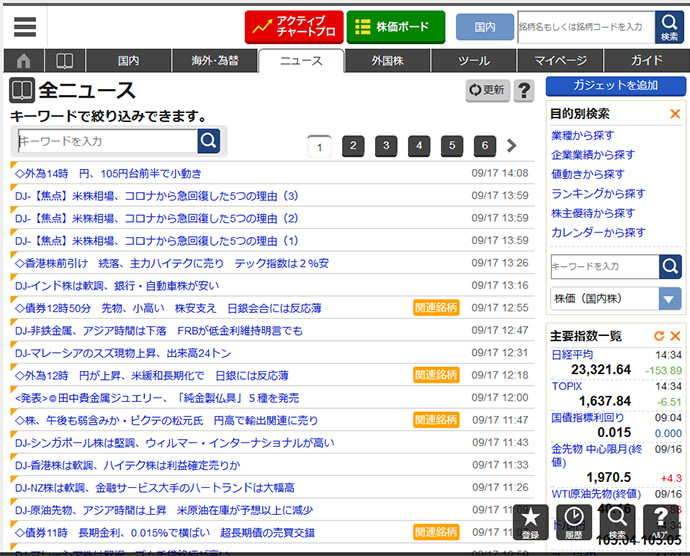The width and height of the screenshot is (690, 556).
Task: Open the hamburger menu icon
Action: click(x=25, y=27)
